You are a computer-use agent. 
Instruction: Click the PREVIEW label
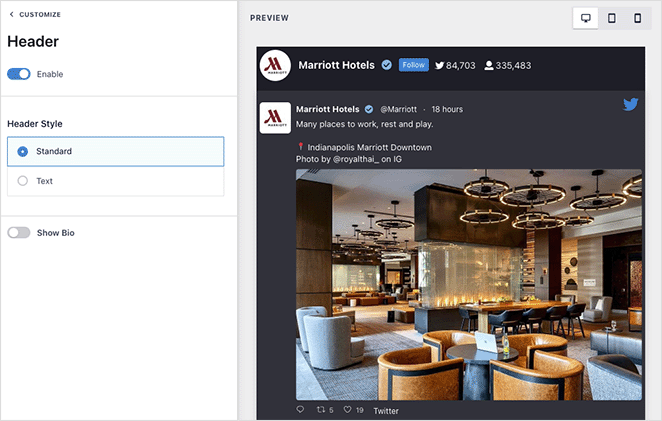[x=269, y=18]
